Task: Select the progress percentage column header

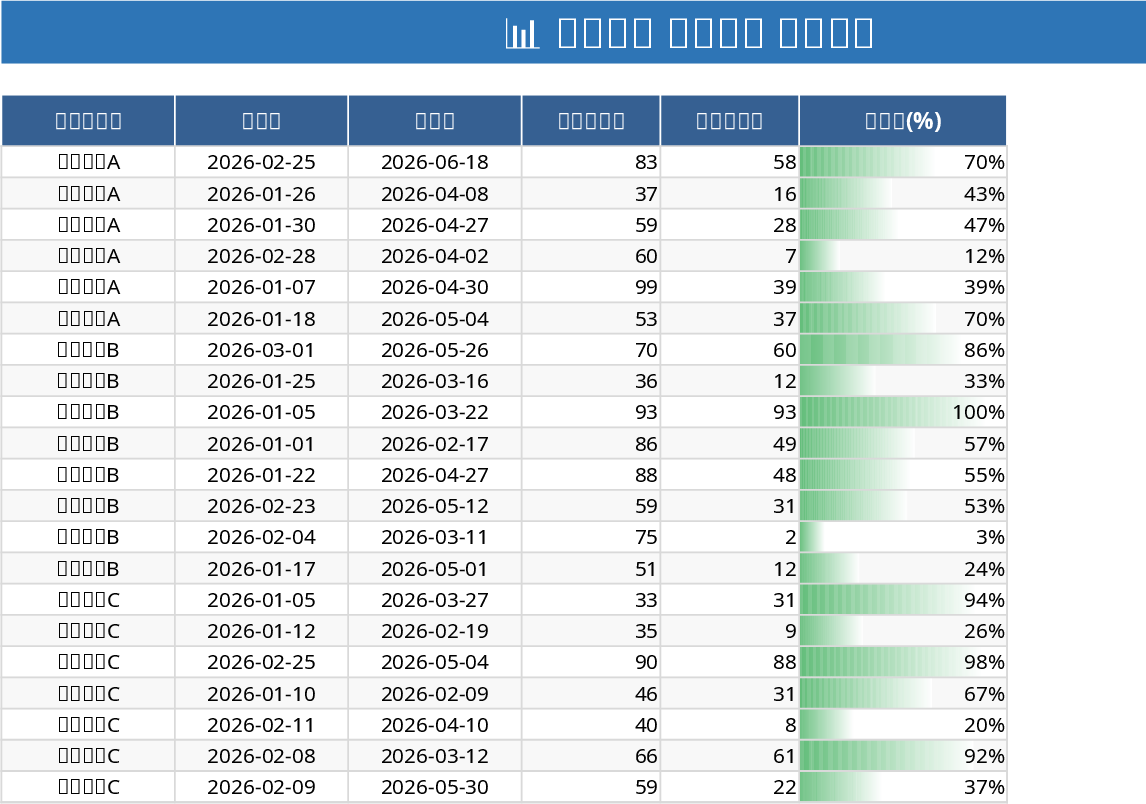Action: [x=902, y=119]
